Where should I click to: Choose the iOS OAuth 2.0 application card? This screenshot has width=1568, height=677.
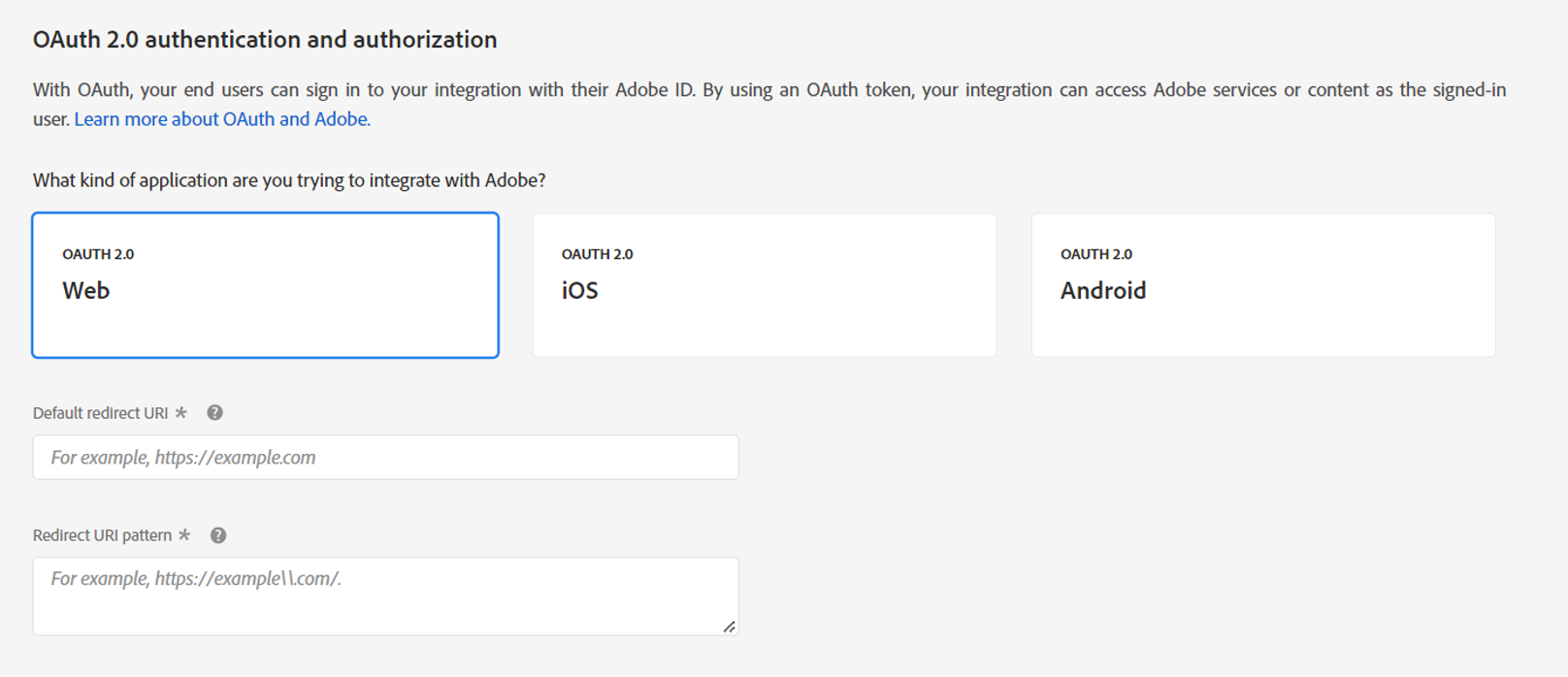click(765, 285)
